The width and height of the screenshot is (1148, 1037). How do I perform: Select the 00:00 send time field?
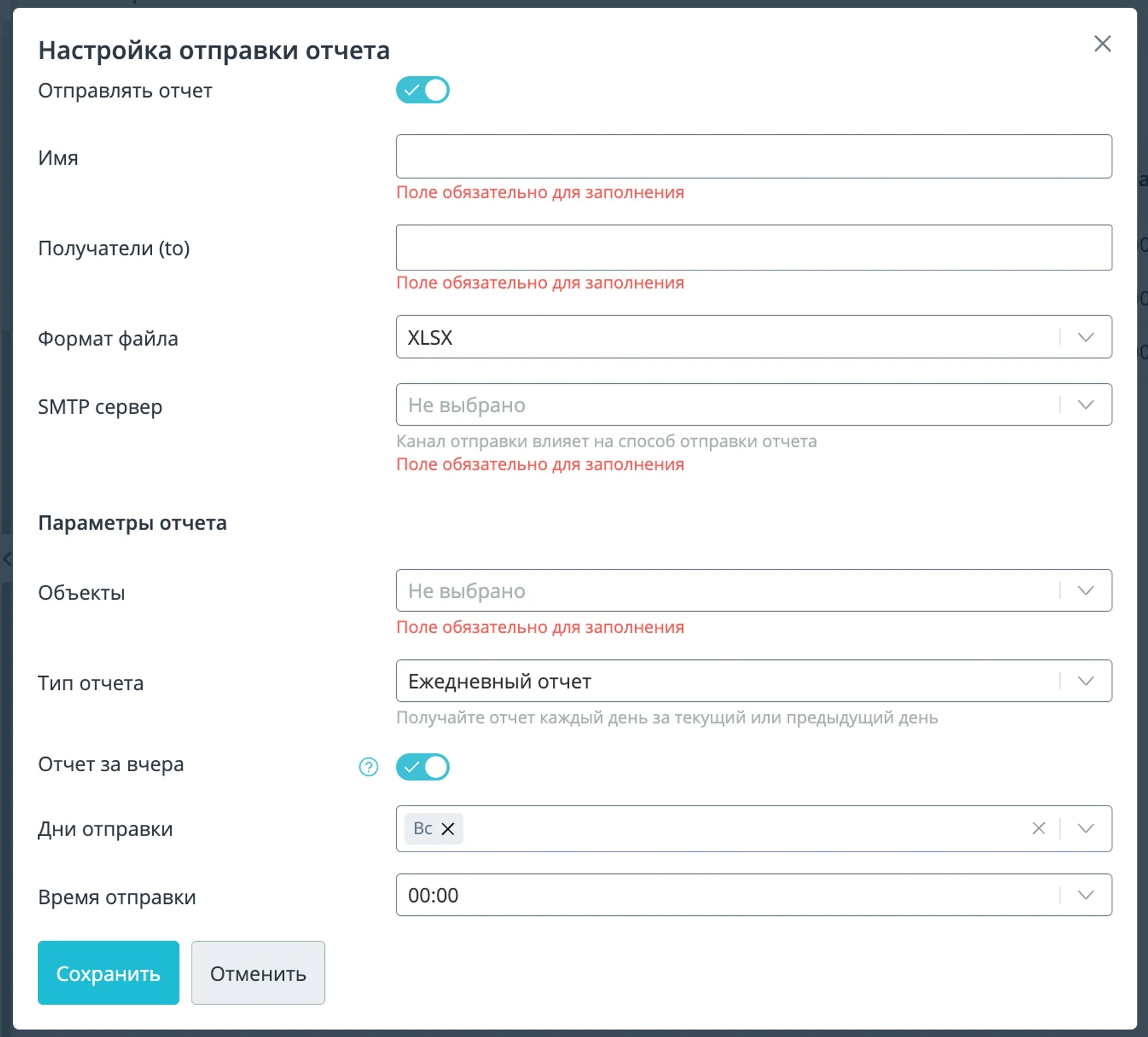754,895
